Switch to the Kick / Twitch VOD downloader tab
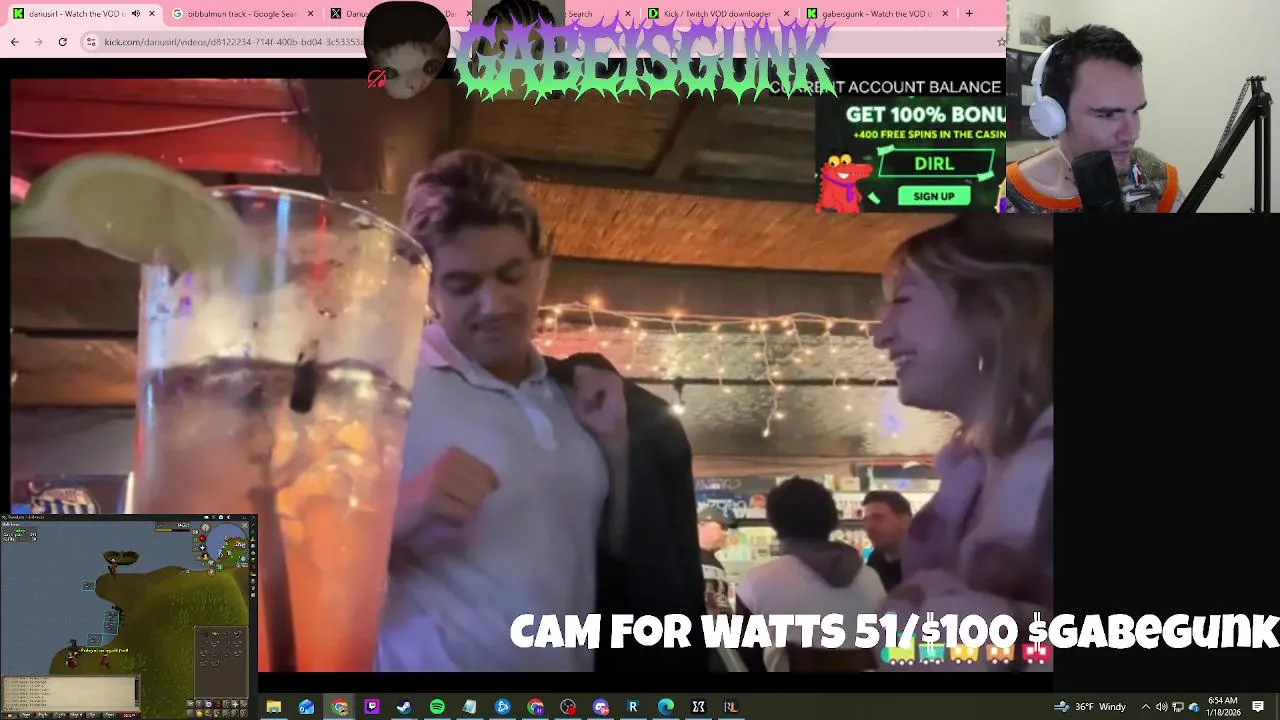Image resolution: width=1280 pixels, height=720 pixels. (717, 13)
